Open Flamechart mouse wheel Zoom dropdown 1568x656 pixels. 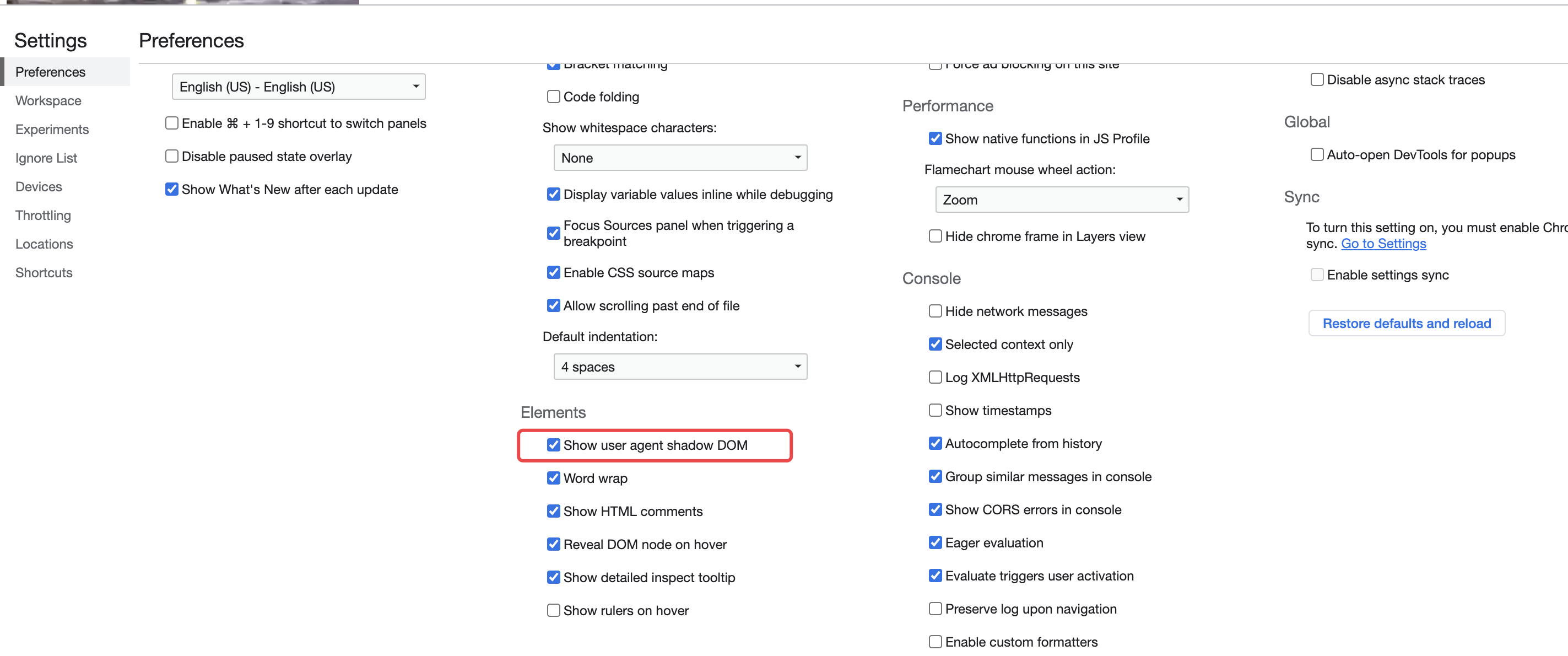pos(1062,200)
